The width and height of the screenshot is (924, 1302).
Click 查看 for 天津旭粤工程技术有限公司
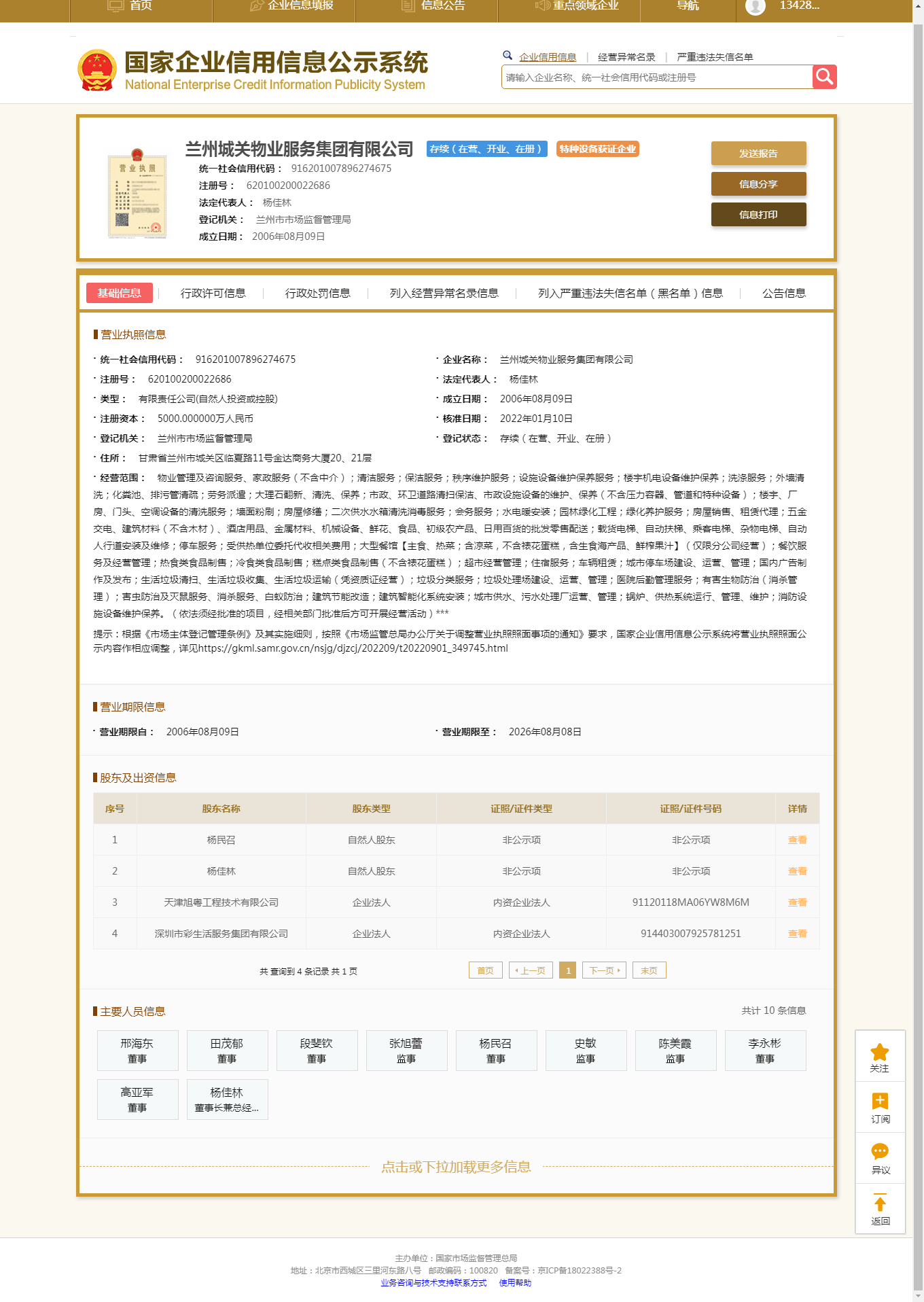tap(797, 902)
